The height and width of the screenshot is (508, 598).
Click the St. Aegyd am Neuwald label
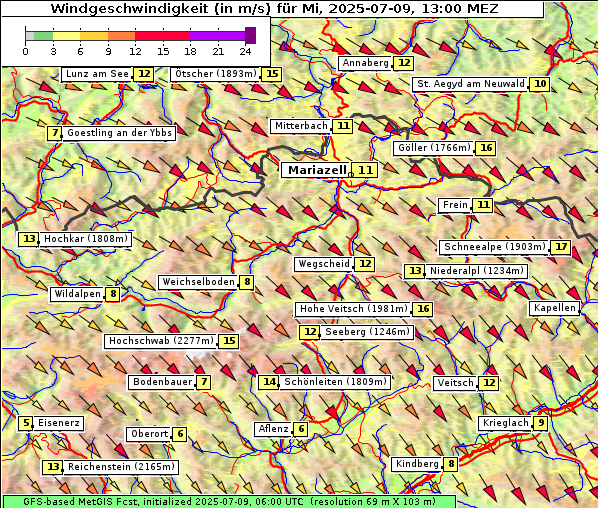470,84
